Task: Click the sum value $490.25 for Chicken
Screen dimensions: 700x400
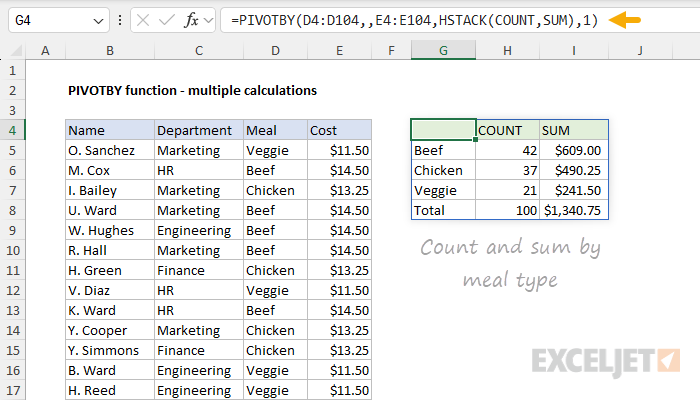Action: tap(574, 171)
